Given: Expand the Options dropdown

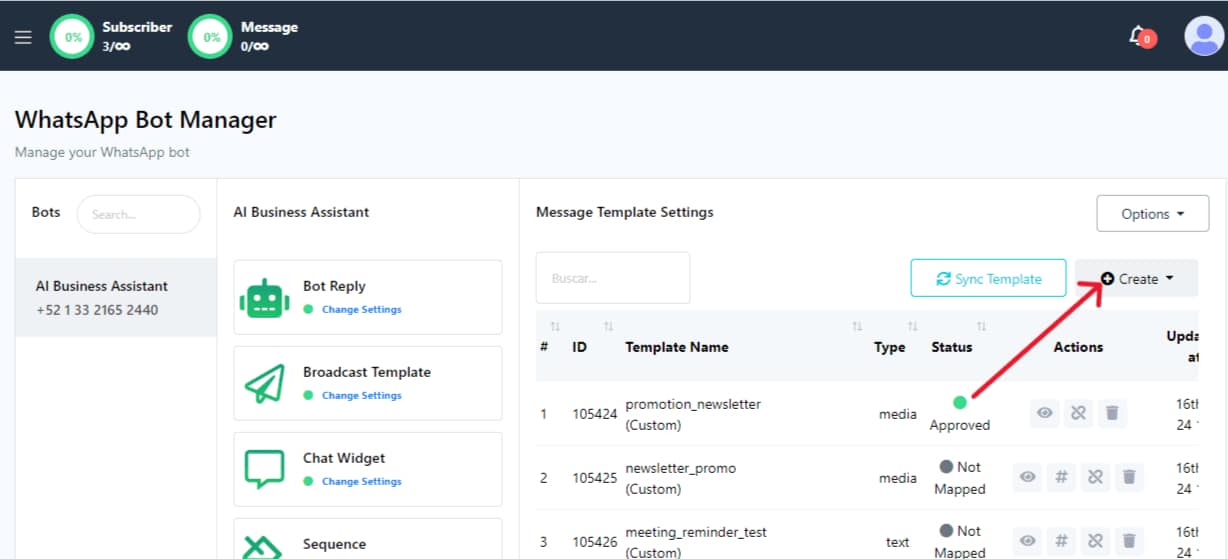Looking at the screenshot, I should pyautogui.click(x=1152, y=214).
